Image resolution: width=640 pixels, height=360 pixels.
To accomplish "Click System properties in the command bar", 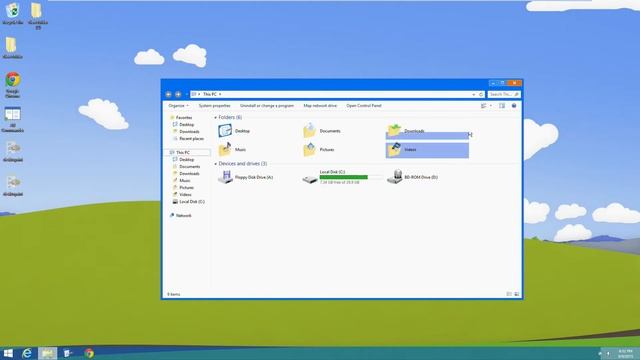I will tap(214, 106).
